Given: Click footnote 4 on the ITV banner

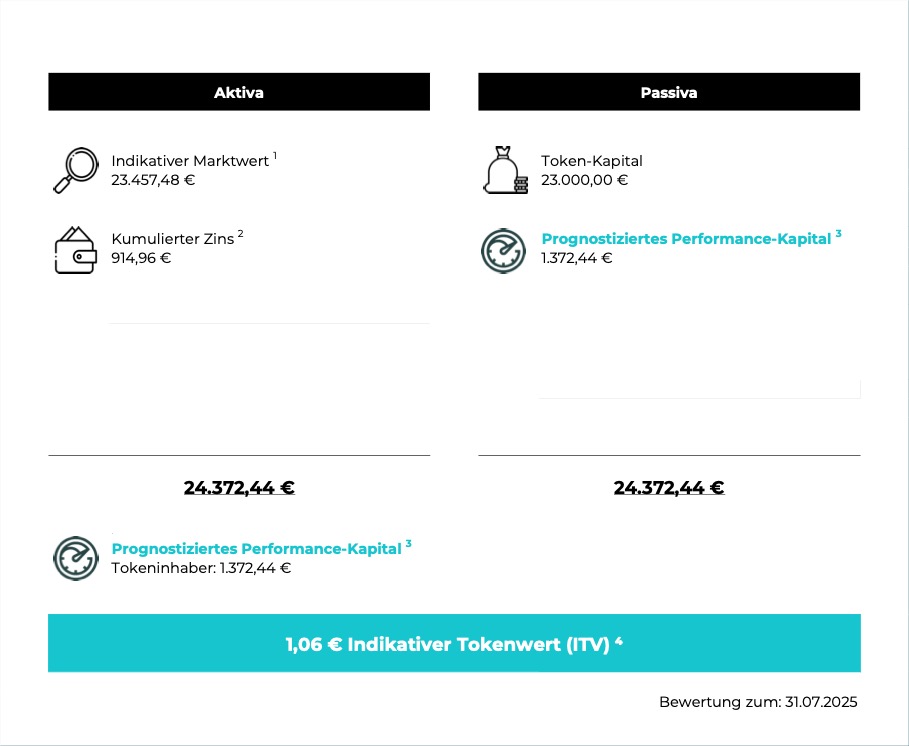Looking at the screenshot, I should 619,640.
